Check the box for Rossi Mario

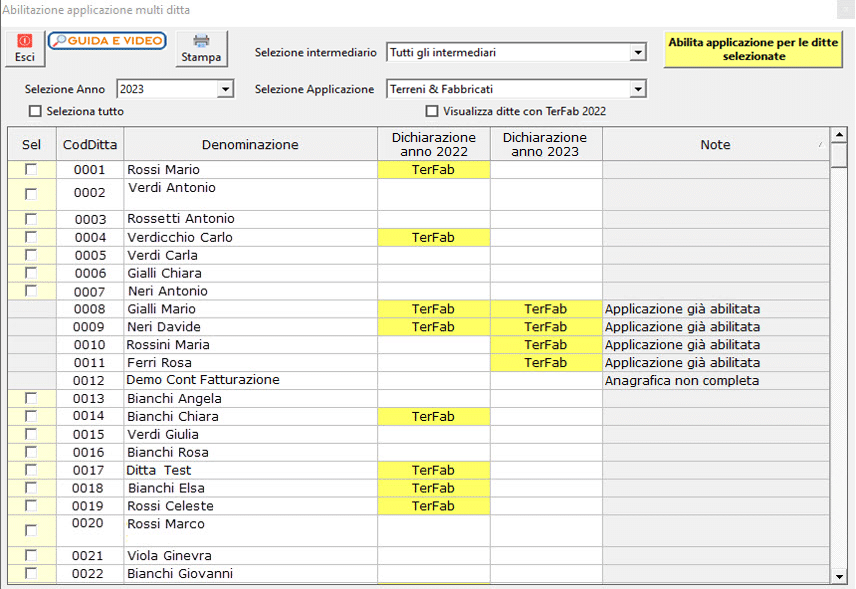click(x=31, y=170)
